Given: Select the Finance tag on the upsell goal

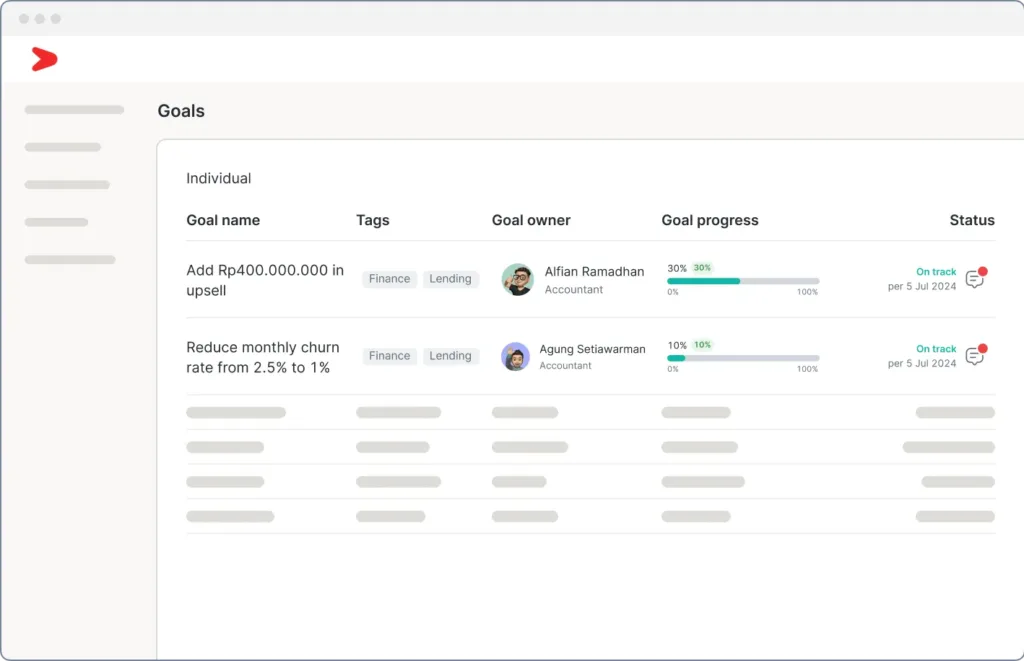Looking at the screenshot, I should [x=389, y=279].
